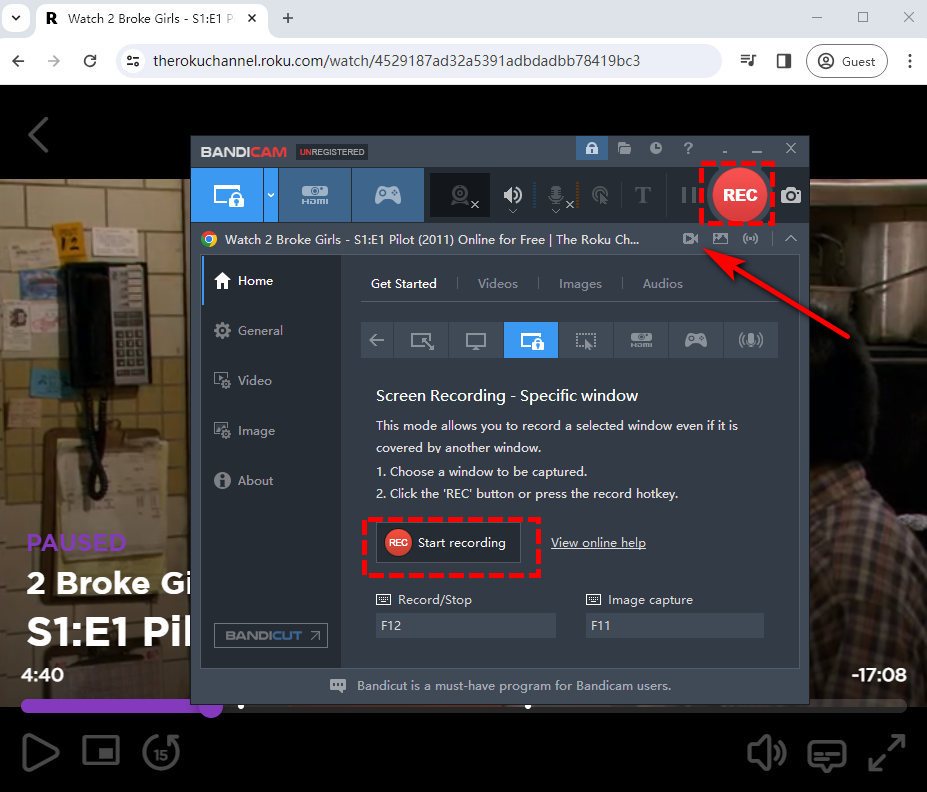Toggle Roku player volume speaker icon

(767, 753)
